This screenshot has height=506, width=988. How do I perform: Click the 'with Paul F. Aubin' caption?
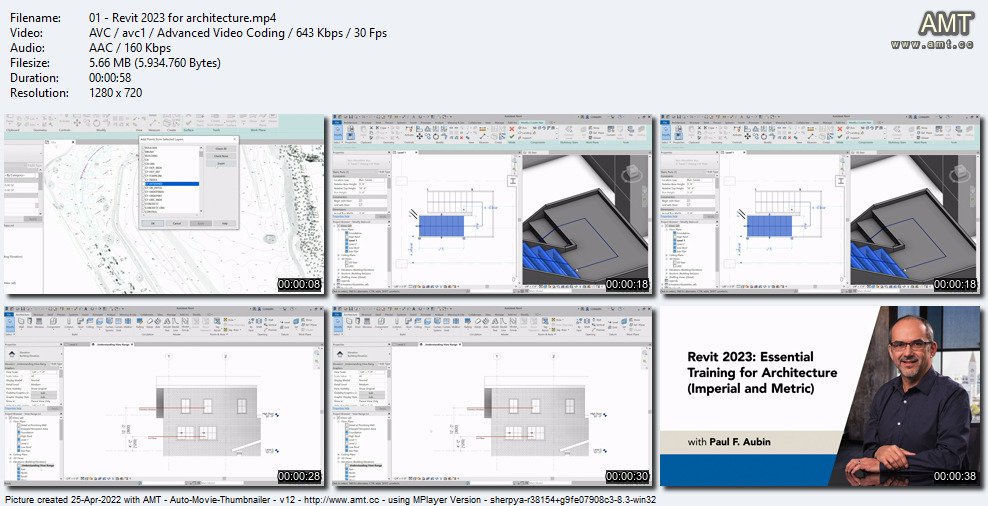point(729,442)
